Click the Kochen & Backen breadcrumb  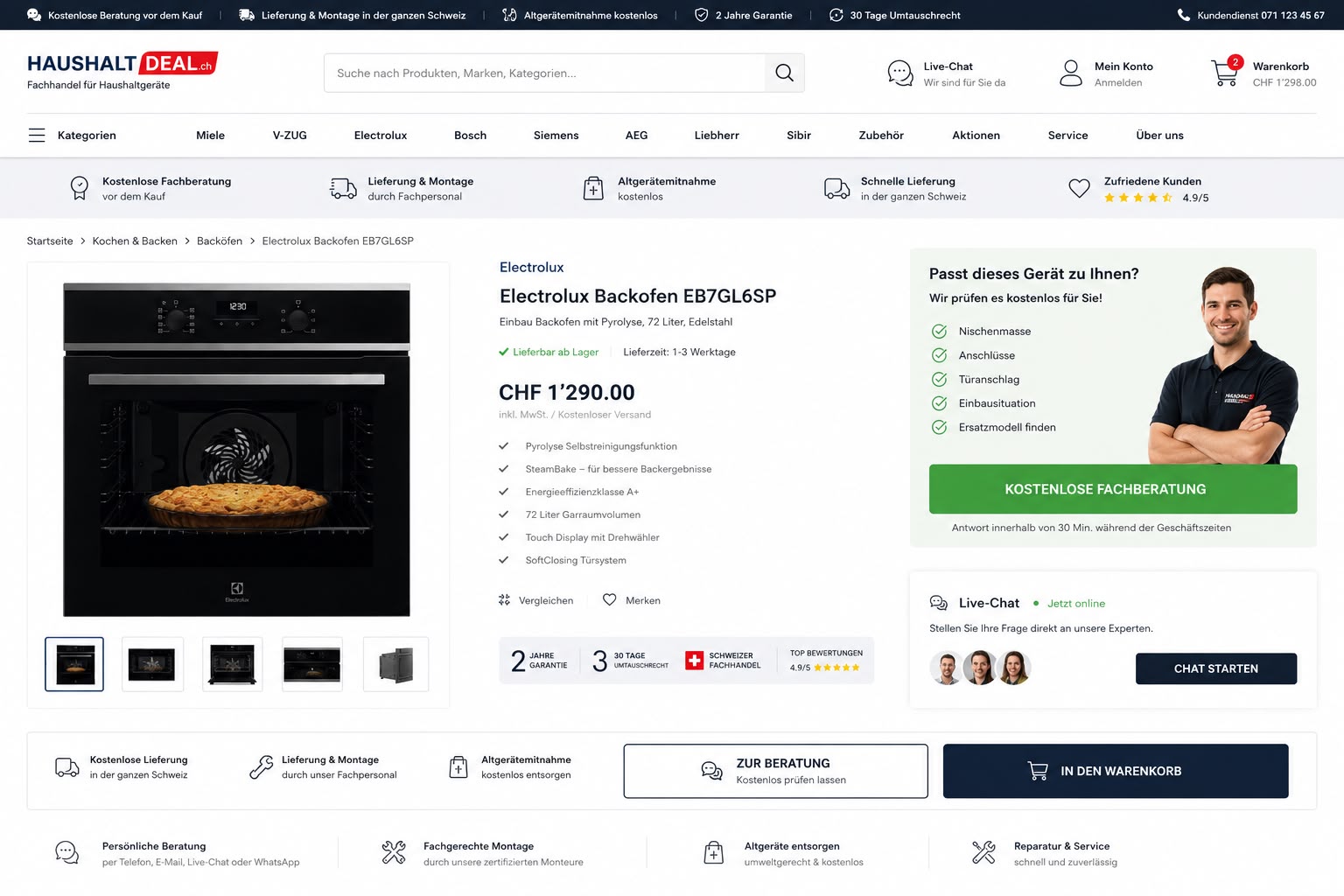[x=135, y=241]
